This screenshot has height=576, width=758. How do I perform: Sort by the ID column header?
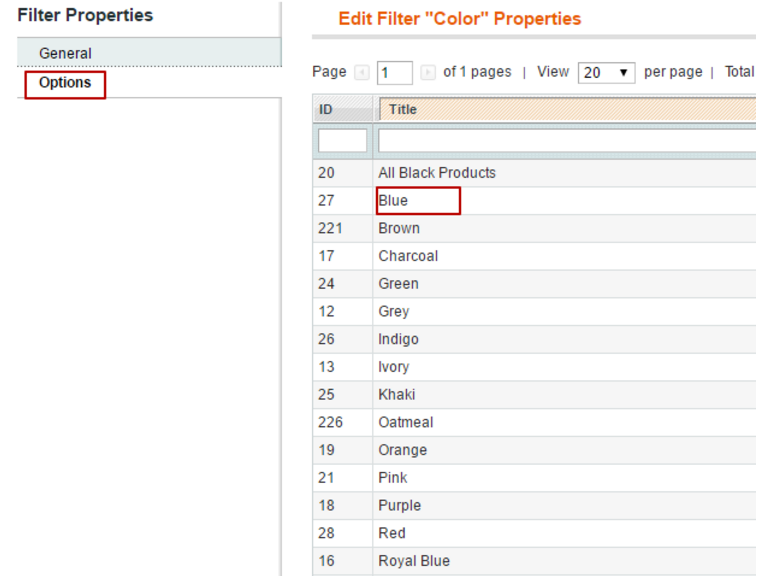pyautogui.click(x=326, y=109)
